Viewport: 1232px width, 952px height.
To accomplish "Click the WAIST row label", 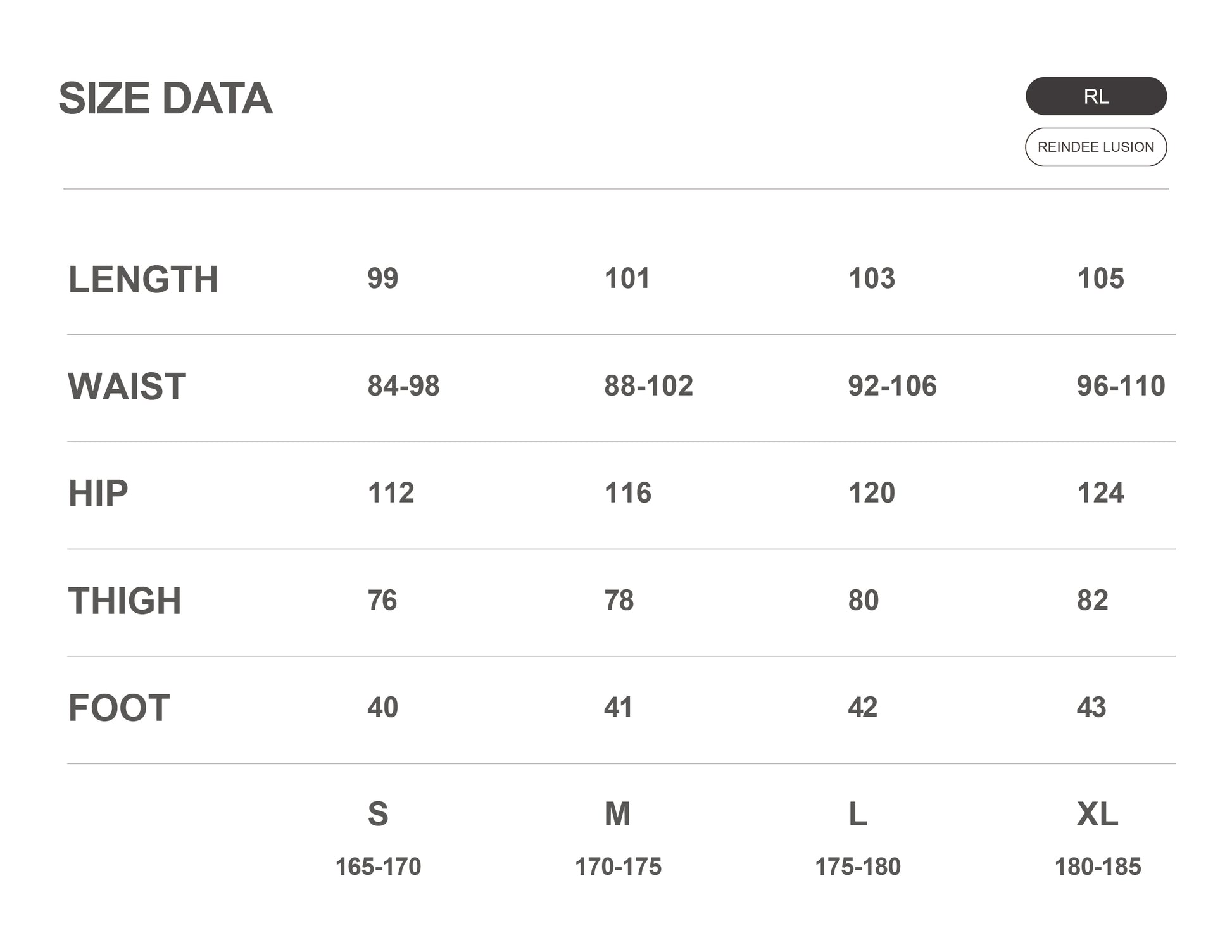I will [127, 386].
